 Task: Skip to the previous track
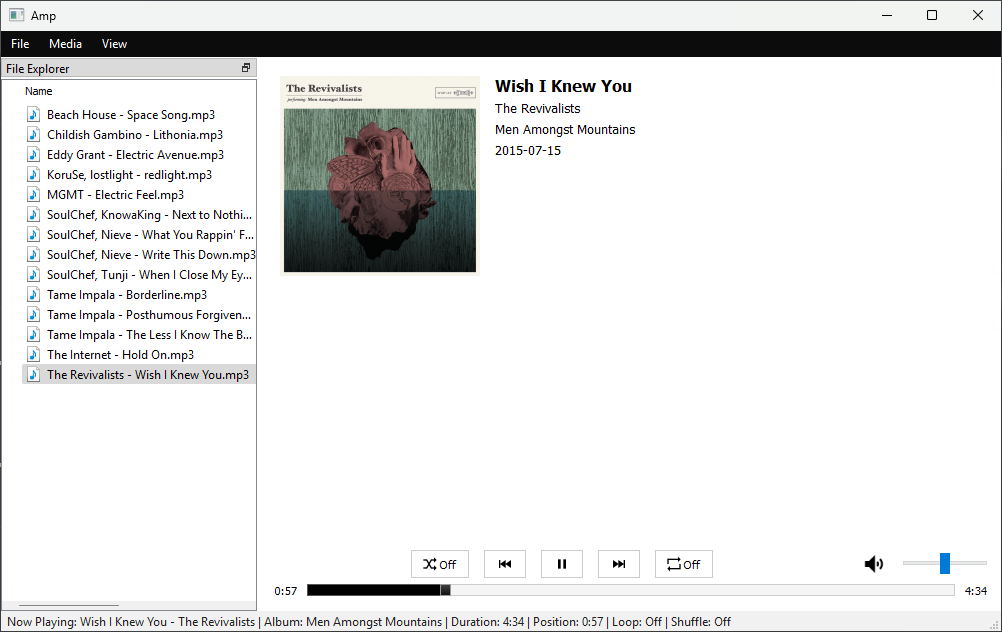(505, 564)
